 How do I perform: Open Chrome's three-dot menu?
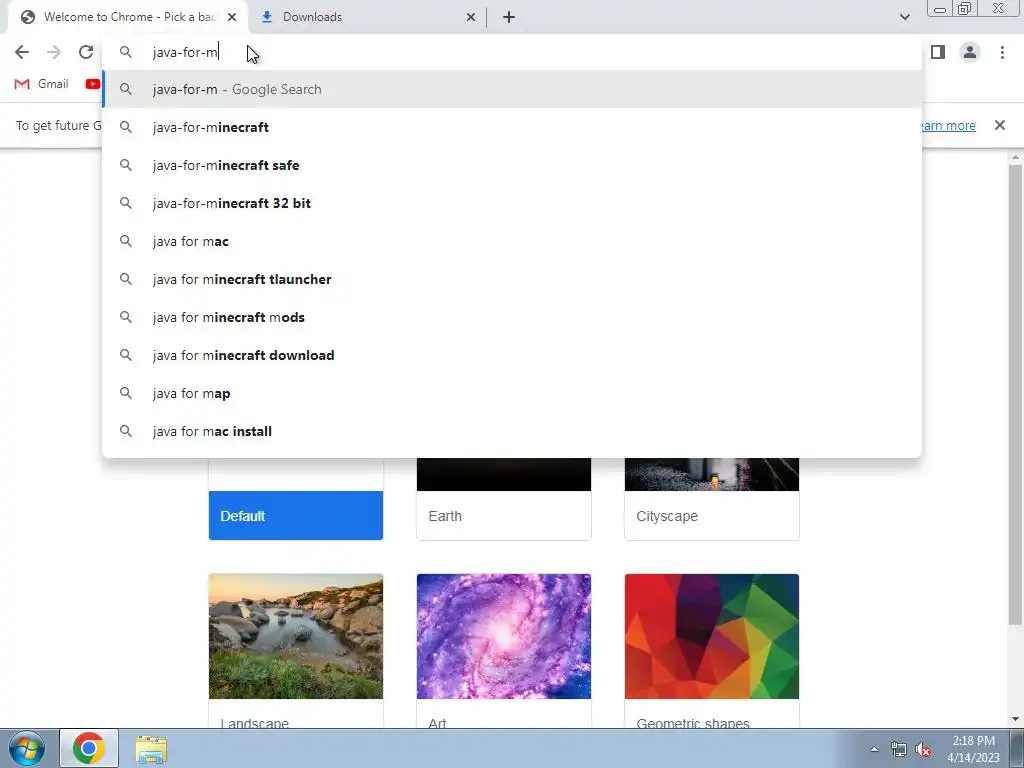pos(1002,52)
